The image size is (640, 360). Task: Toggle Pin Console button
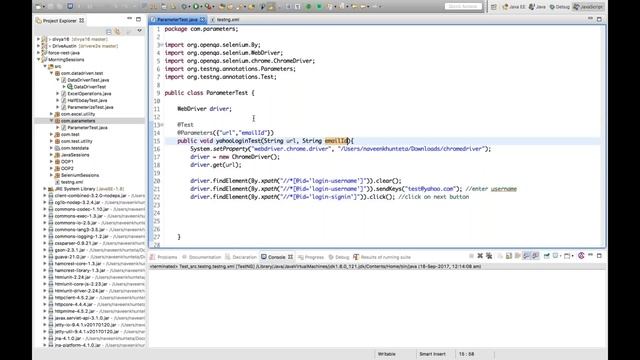pos(547,256)
